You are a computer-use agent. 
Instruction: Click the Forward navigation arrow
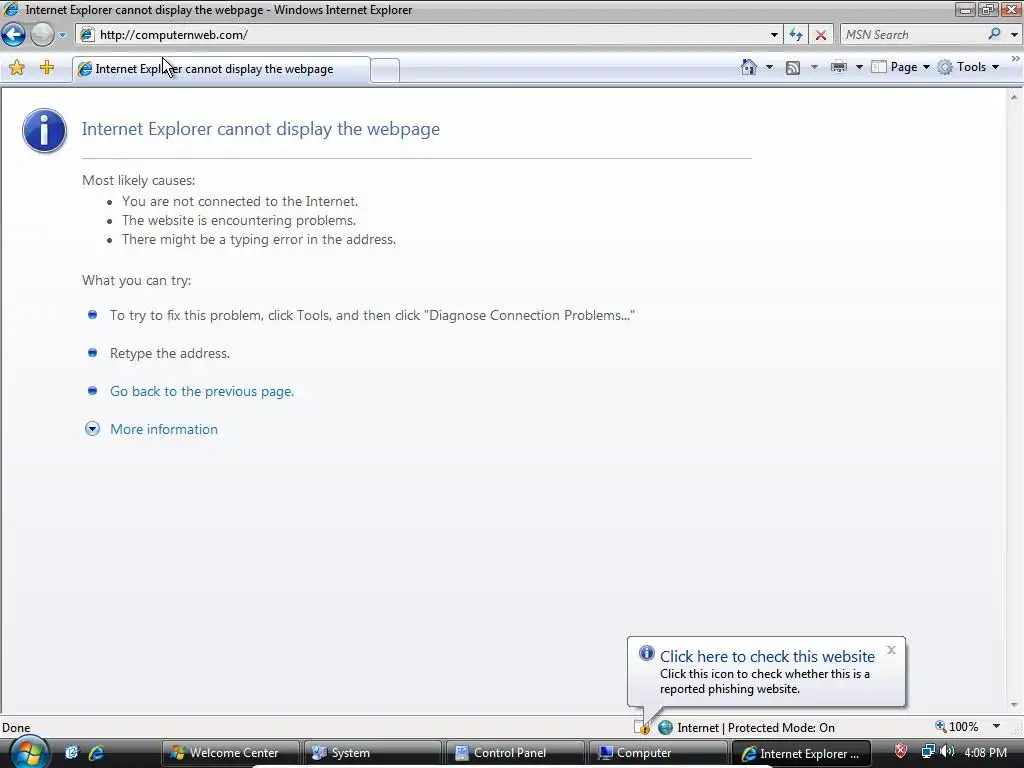[x=42, y=35]
